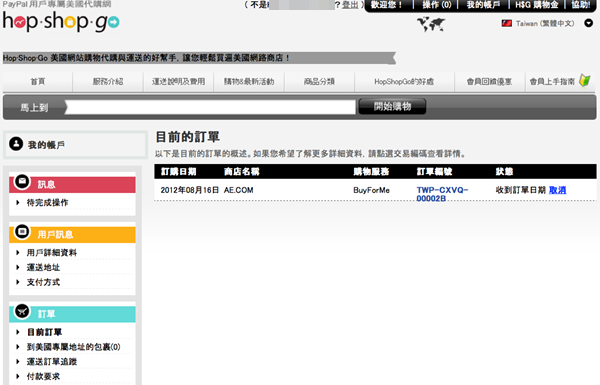The height and width of the screenshot is (385, 600).
Task: Click the arrow beside 支付方式
Action: [18, 282]
